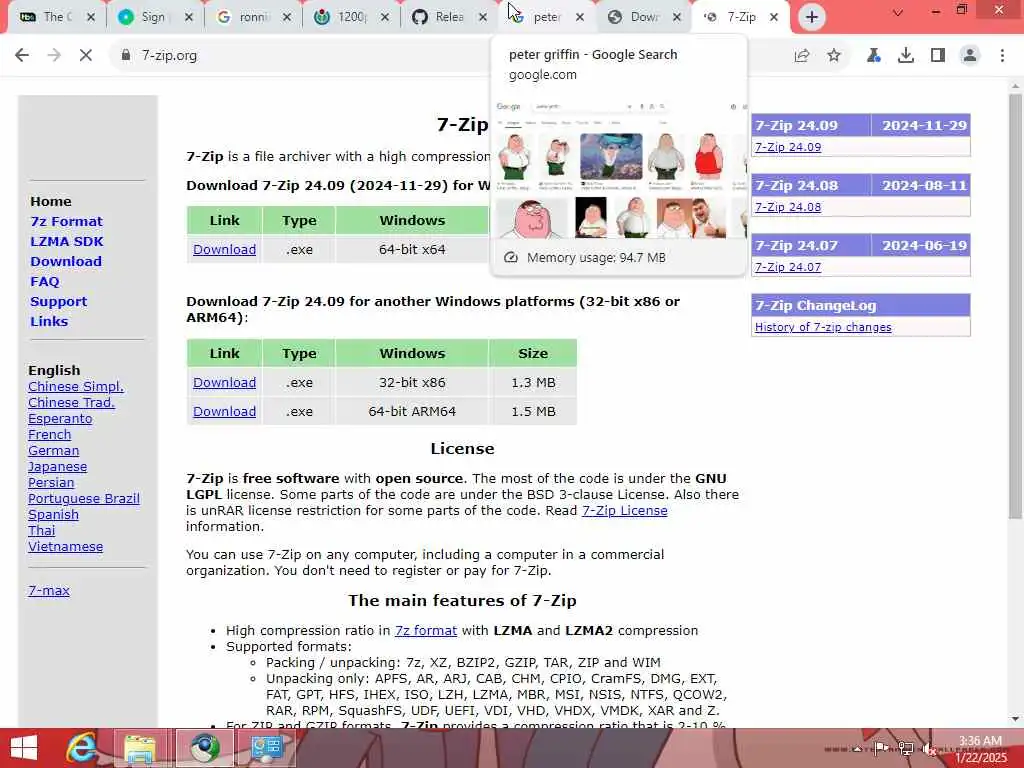Open File Explorer from the taskbar

pyautogui.click(x=140, y=748)
